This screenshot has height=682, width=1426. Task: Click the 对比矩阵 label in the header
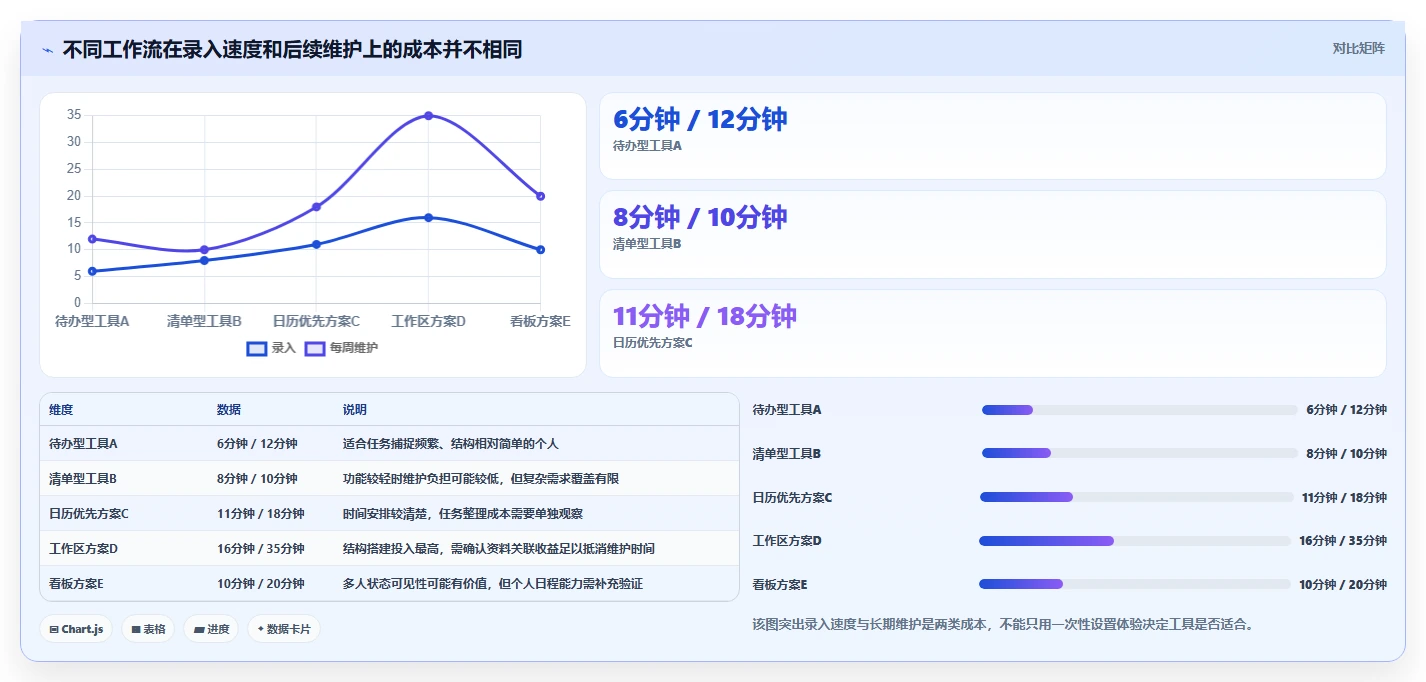pos(1359,48)
